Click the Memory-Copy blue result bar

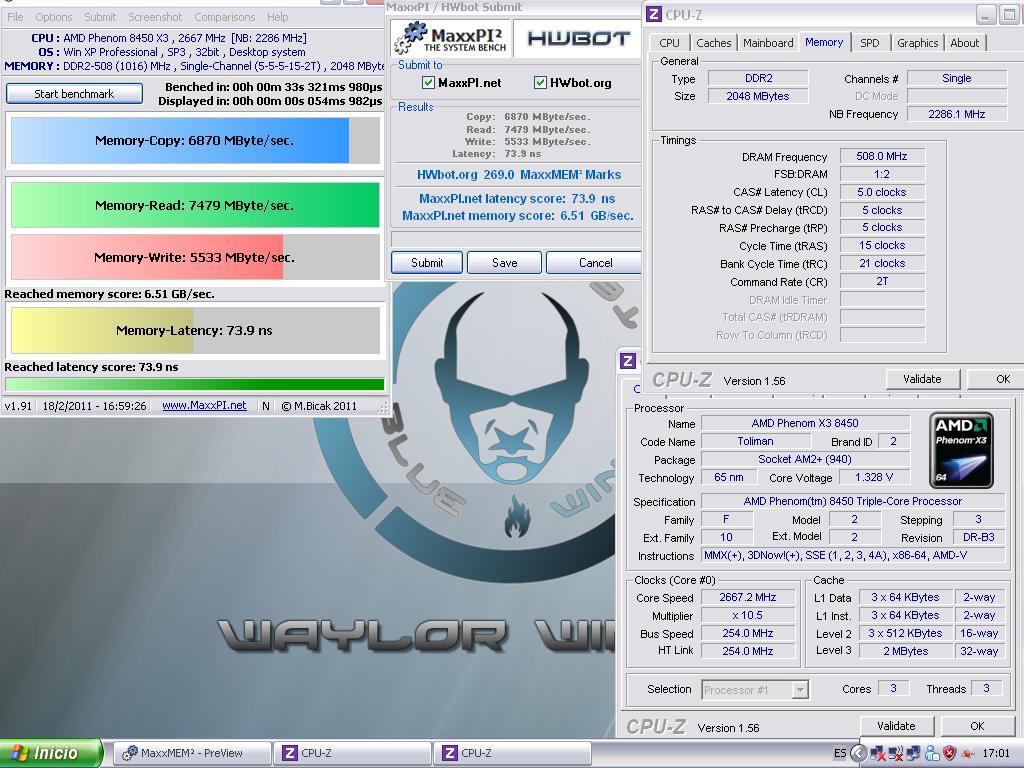click(x=195, y=140)
